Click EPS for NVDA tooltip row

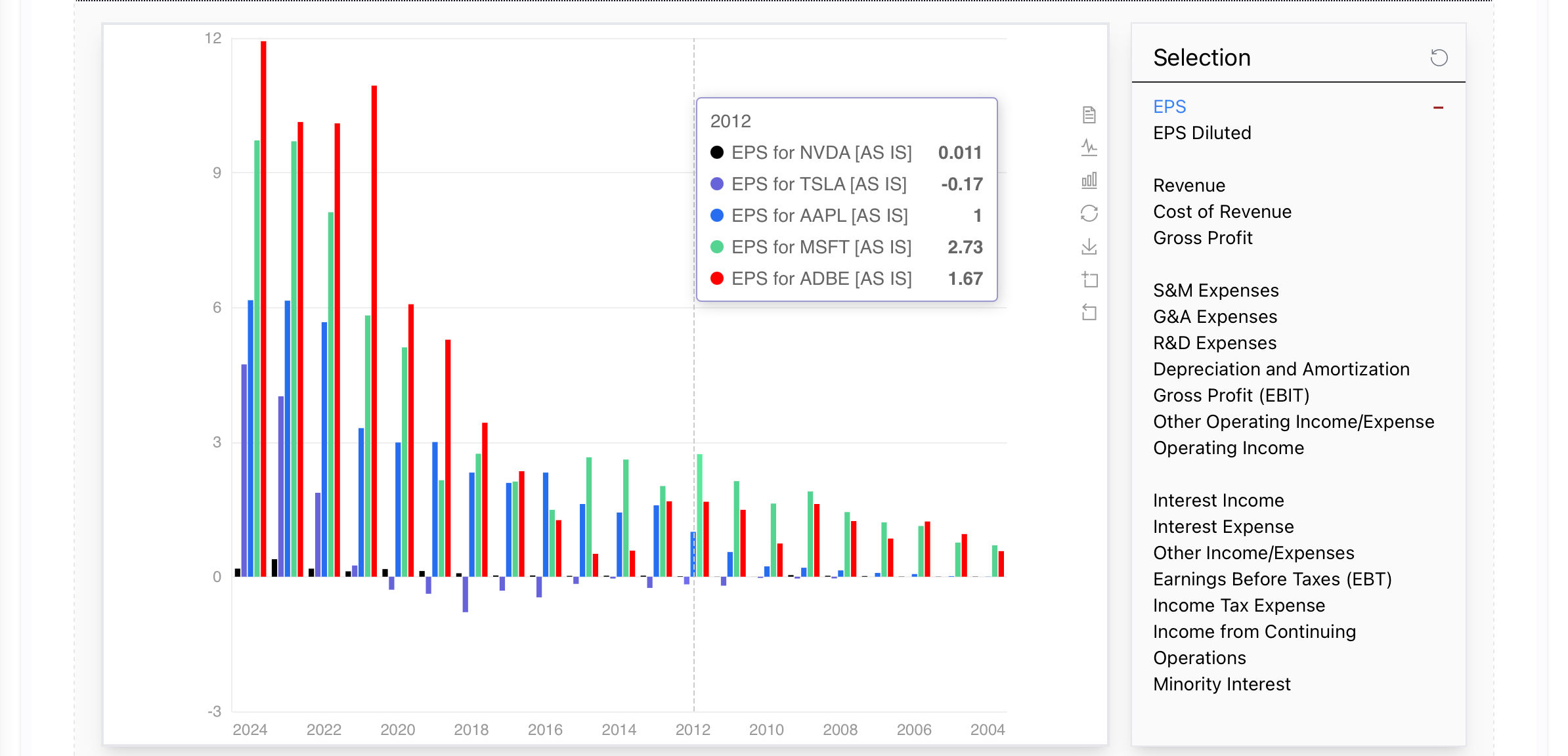846,153
